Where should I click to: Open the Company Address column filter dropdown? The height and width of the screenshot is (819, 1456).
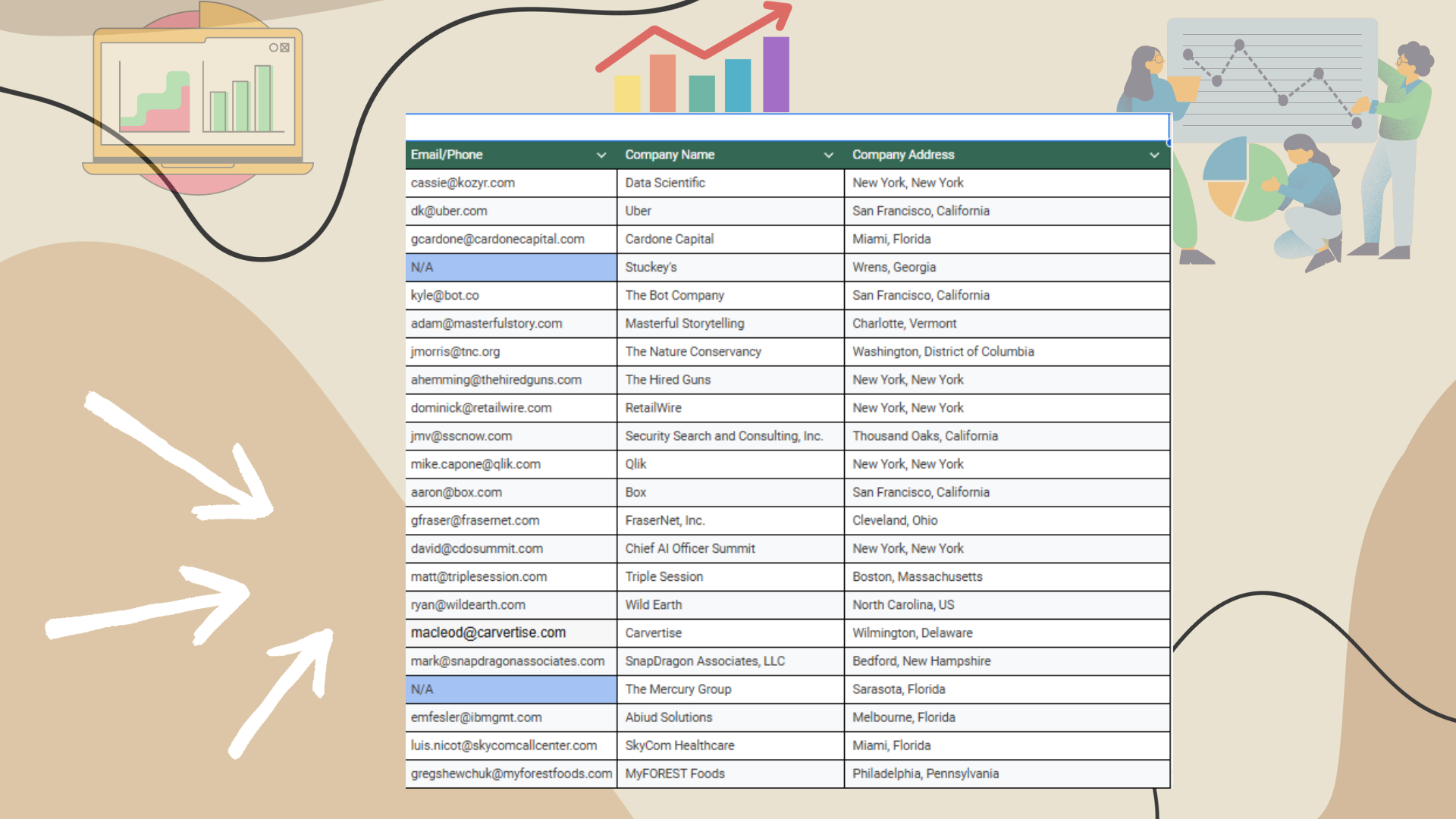tap(1154, 155)
